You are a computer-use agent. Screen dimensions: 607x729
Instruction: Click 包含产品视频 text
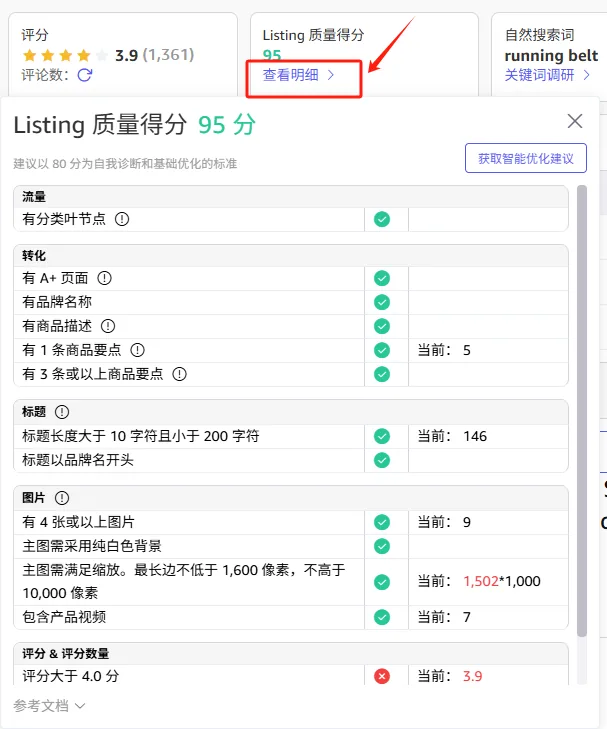(64, 617)
